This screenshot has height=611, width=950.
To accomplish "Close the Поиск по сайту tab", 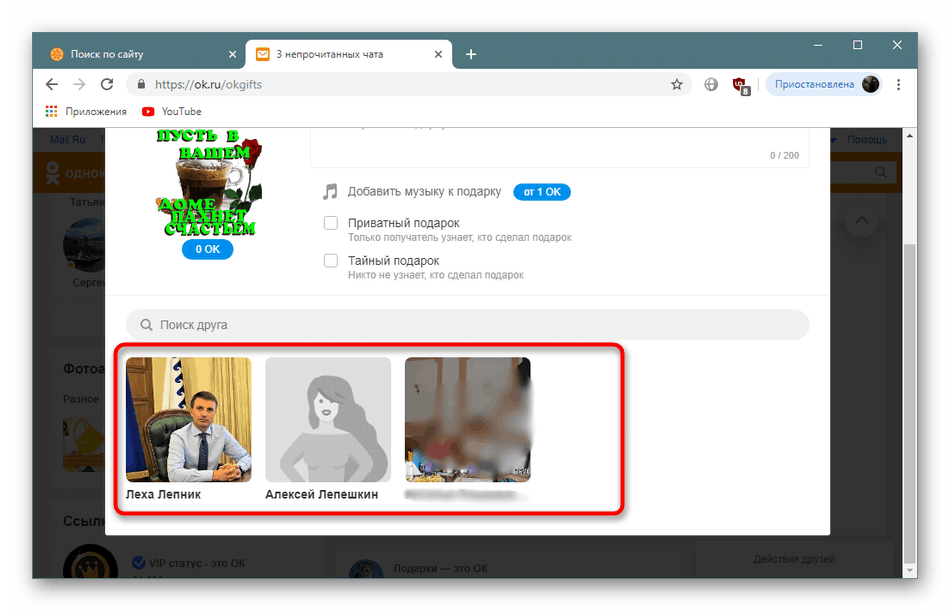I will click(x=232, y=54).
